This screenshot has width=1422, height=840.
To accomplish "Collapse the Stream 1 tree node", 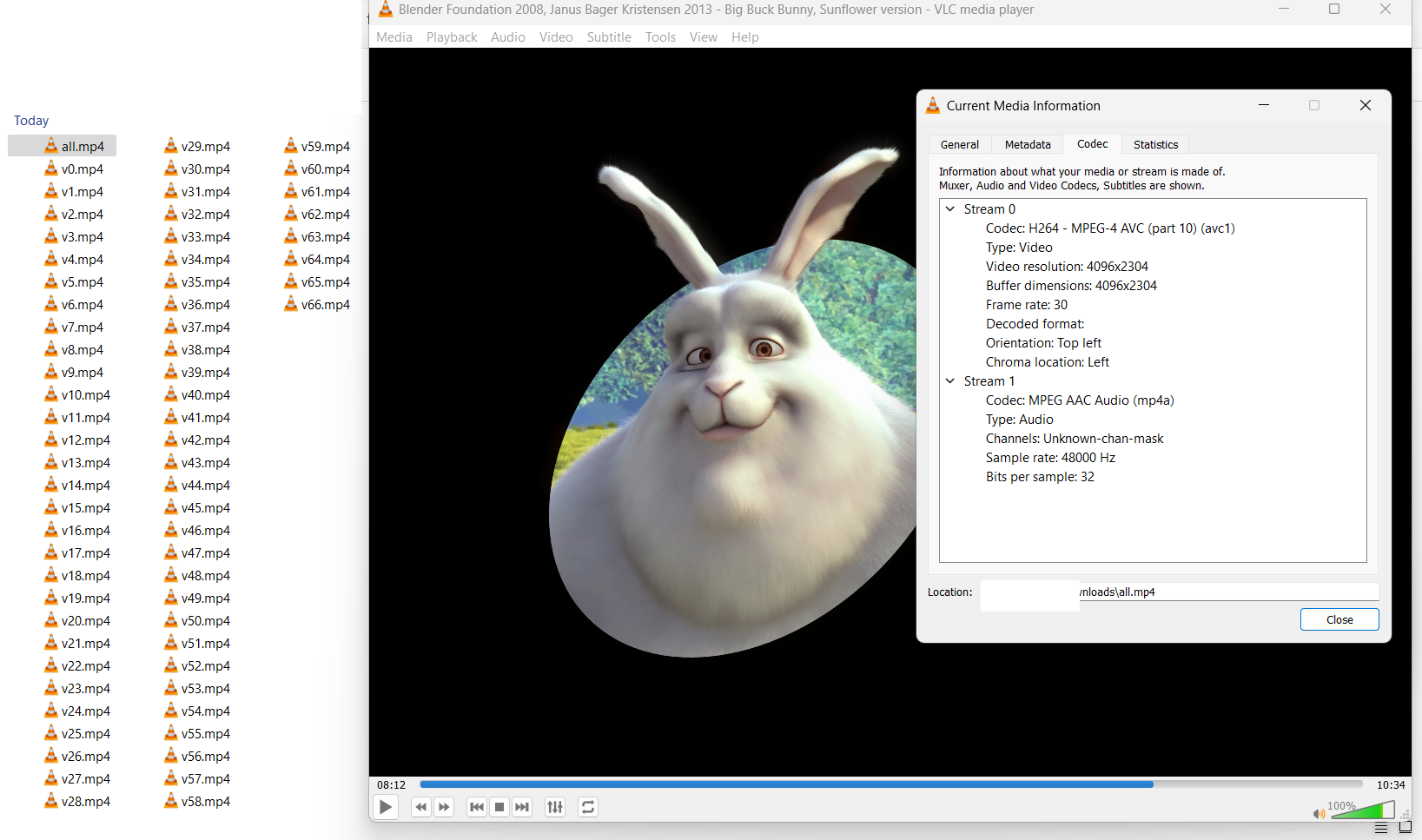I will point(950,381).
